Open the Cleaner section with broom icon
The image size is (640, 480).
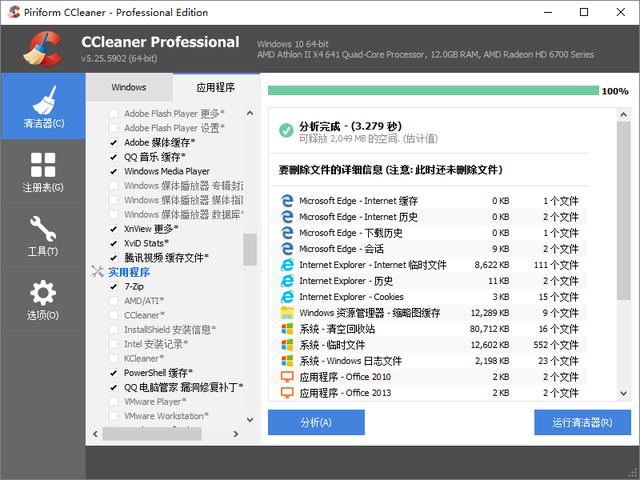click(43, 107)
